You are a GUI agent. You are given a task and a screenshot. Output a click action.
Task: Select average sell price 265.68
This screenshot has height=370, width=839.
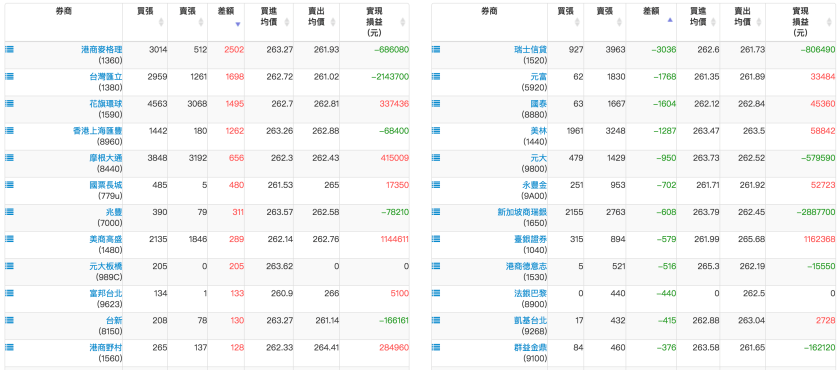pyautogui.click(x=753, y=239)
